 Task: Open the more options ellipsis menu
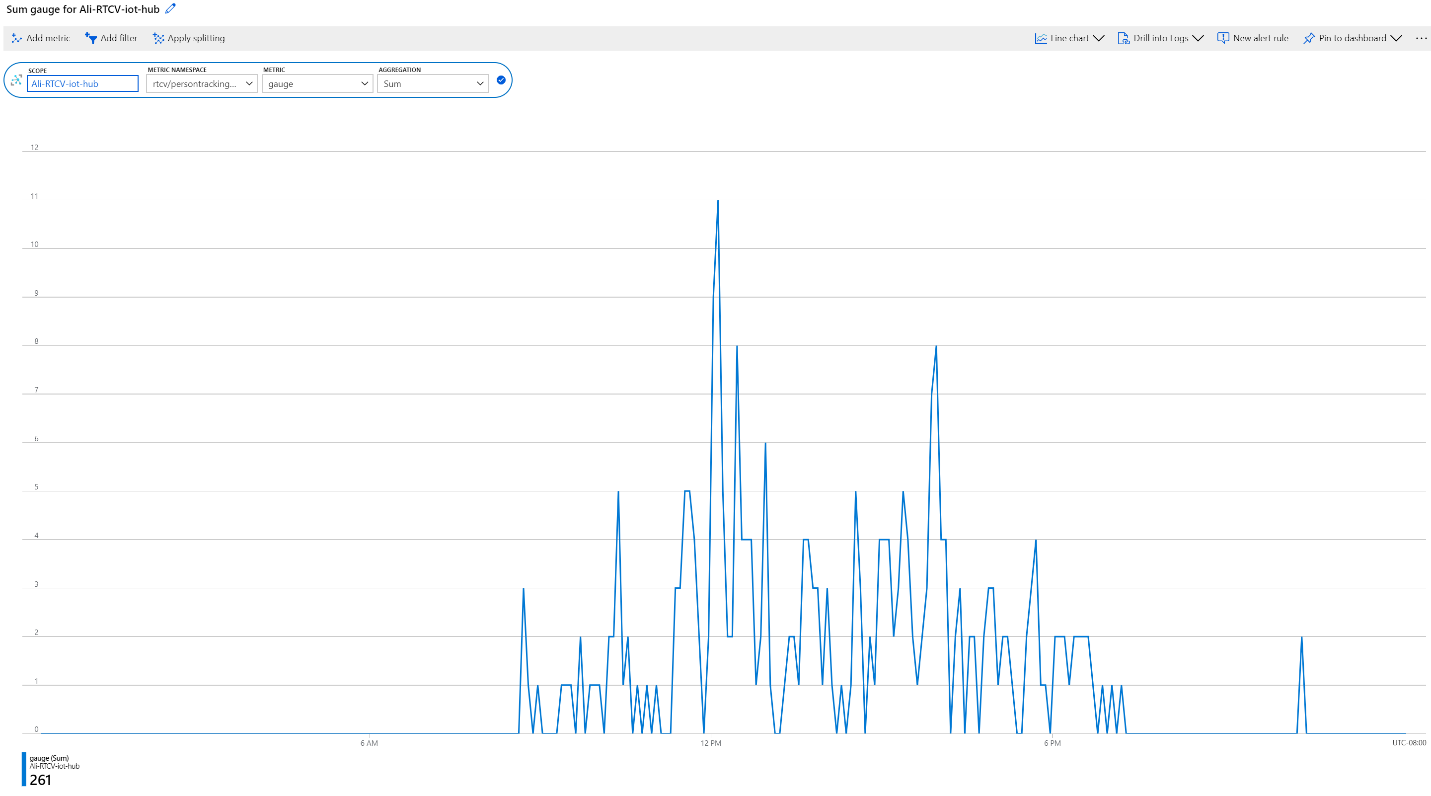1421,38
